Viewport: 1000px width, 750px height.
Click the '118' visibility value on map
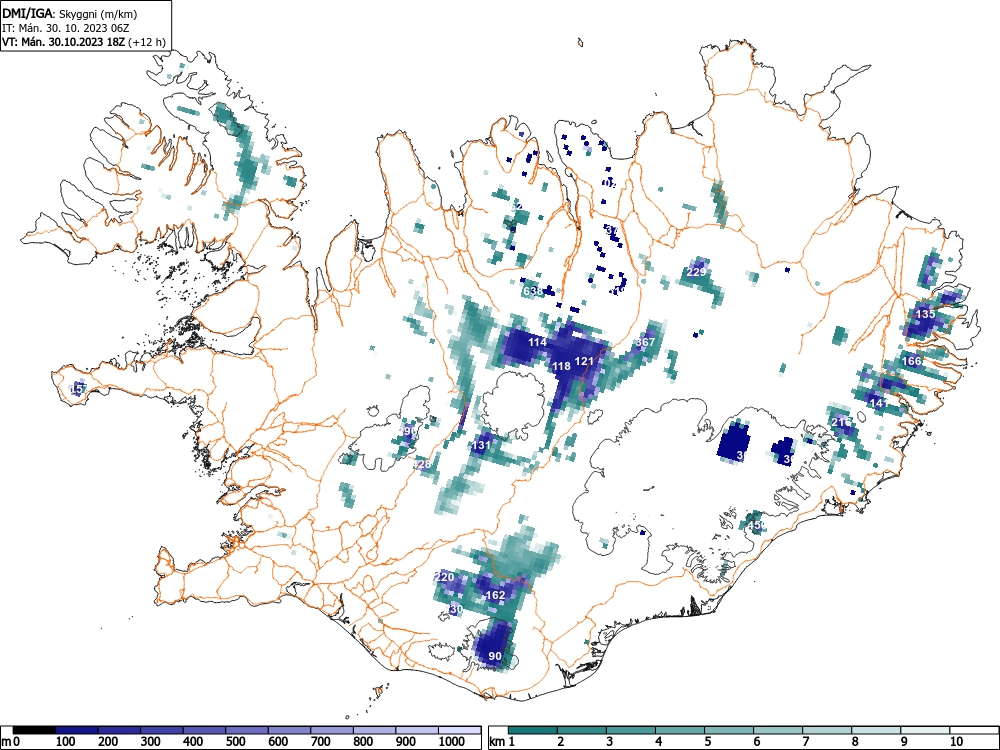[x=561, y=366]
